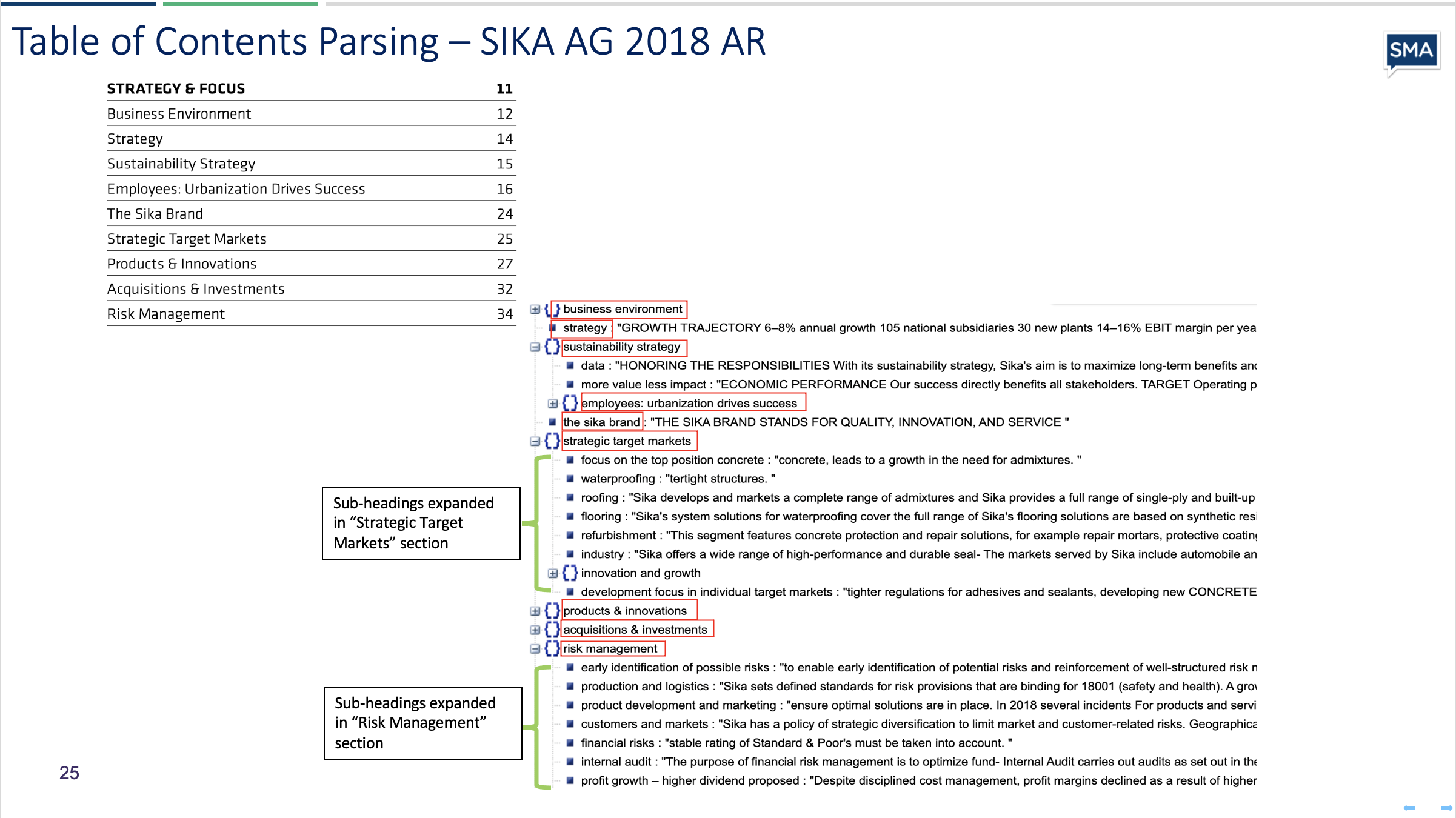Image resolution: width=1456 pixels, height=818 pixels.
Task: Click braces object icon beside sustainability strategy
Action: (552, 347)
